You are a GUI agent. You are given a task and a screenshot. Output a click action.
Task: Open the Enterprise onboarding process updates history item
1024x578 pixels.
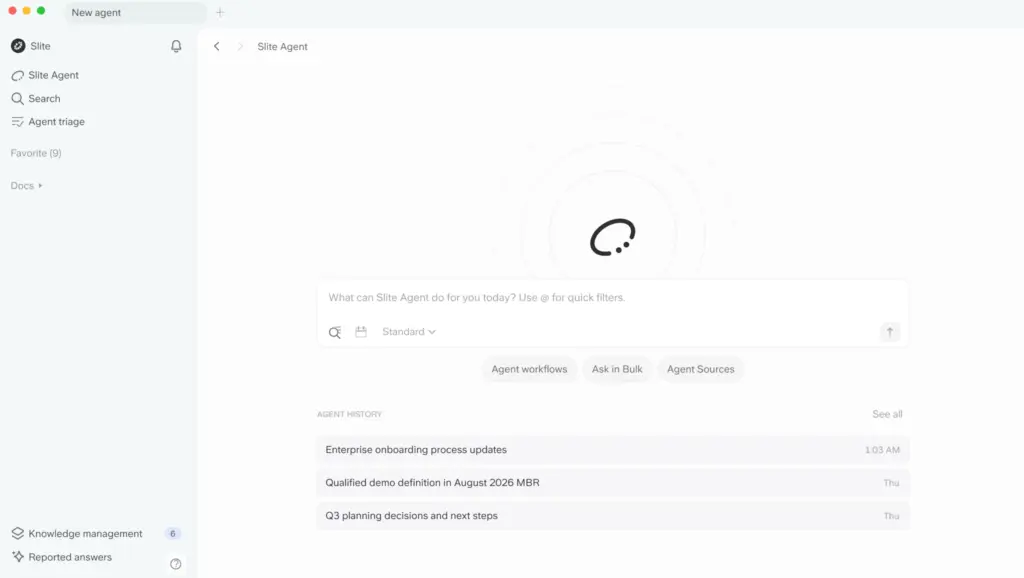tap(613, 450)
